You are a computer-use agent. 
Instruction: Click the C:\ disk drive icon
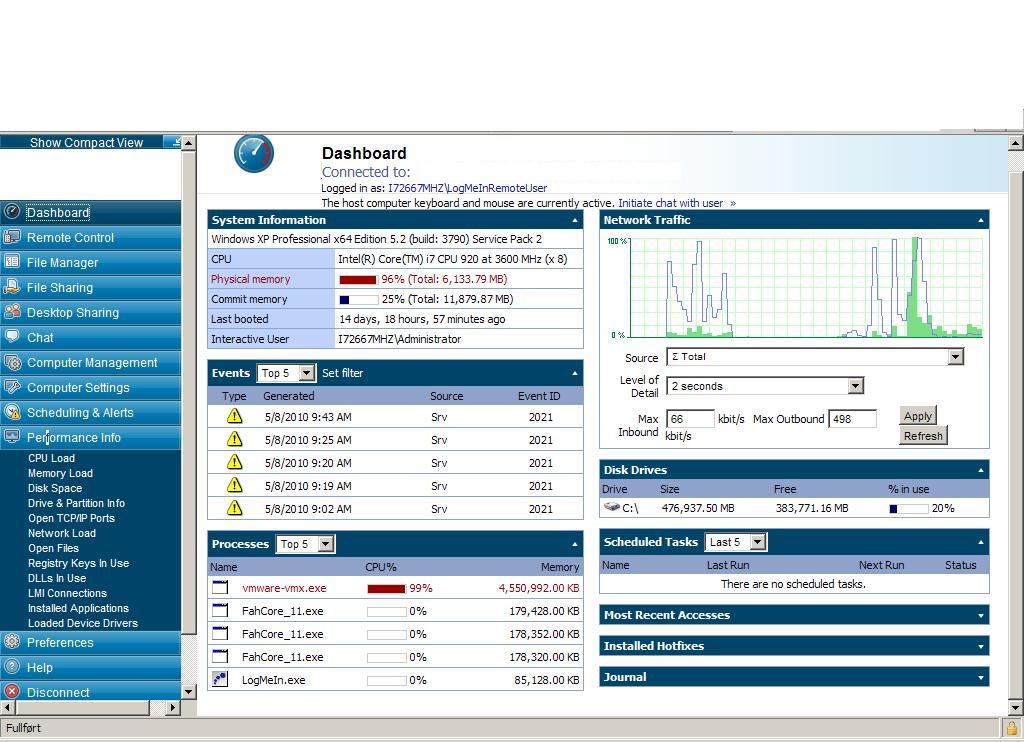tap(612, 508)
